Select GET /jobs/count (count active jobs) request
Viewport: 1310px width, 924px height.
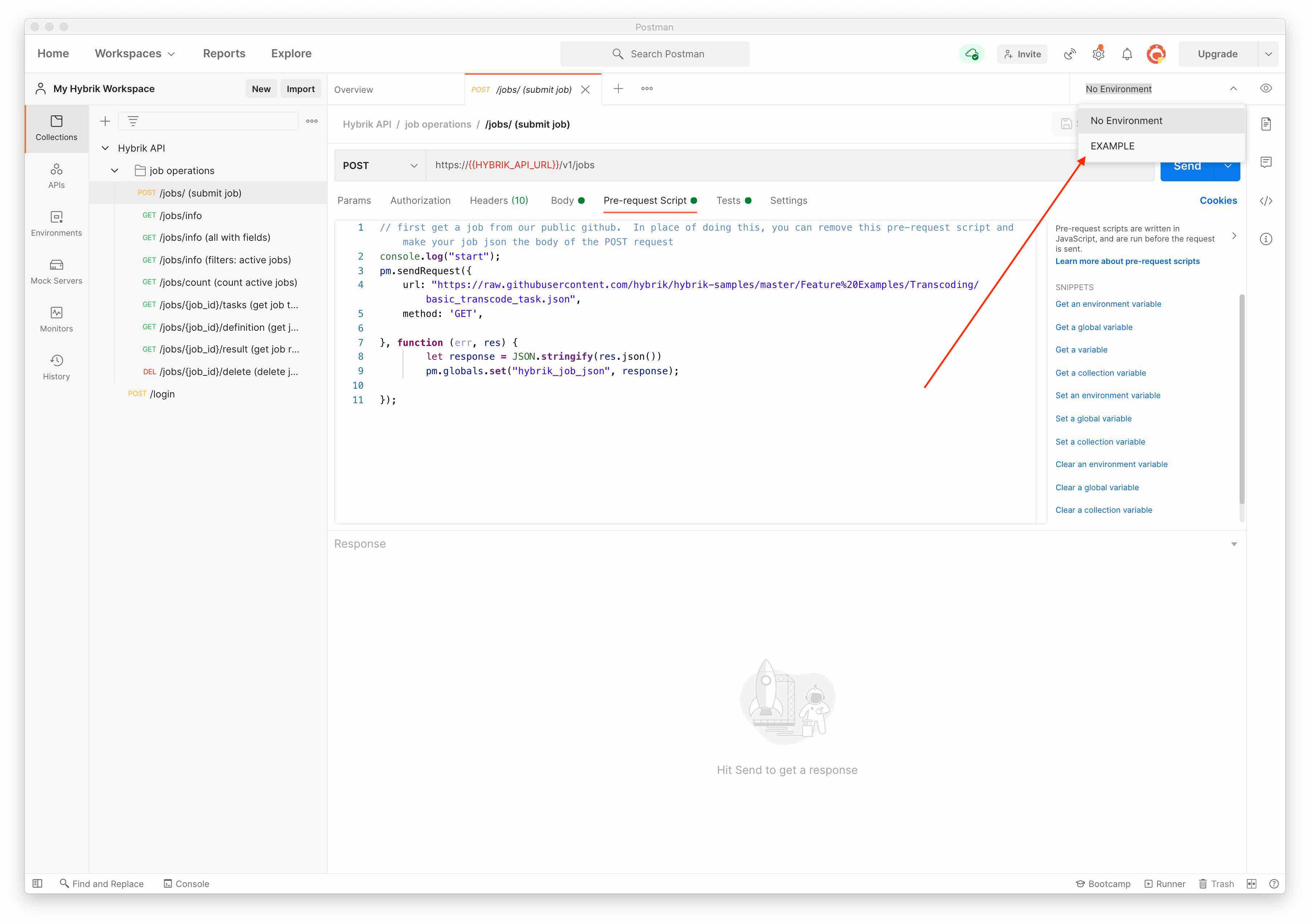(x=220, y=282)
